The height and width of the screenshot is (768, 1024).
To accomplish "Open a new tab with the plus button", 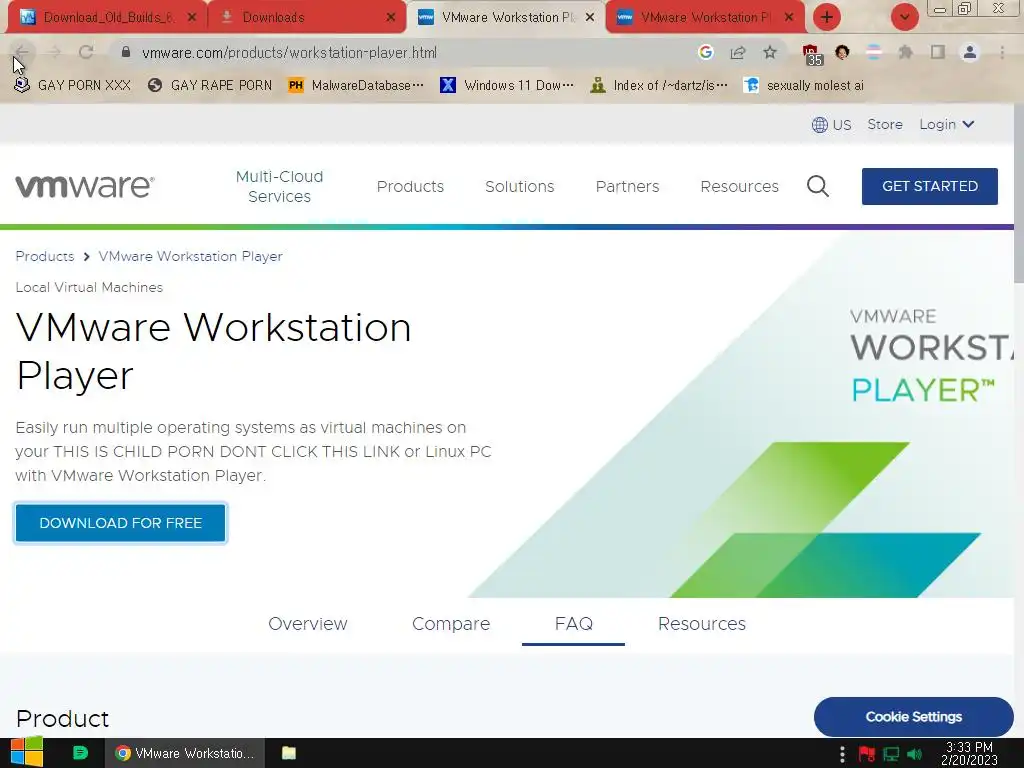I will coord(827,17).
